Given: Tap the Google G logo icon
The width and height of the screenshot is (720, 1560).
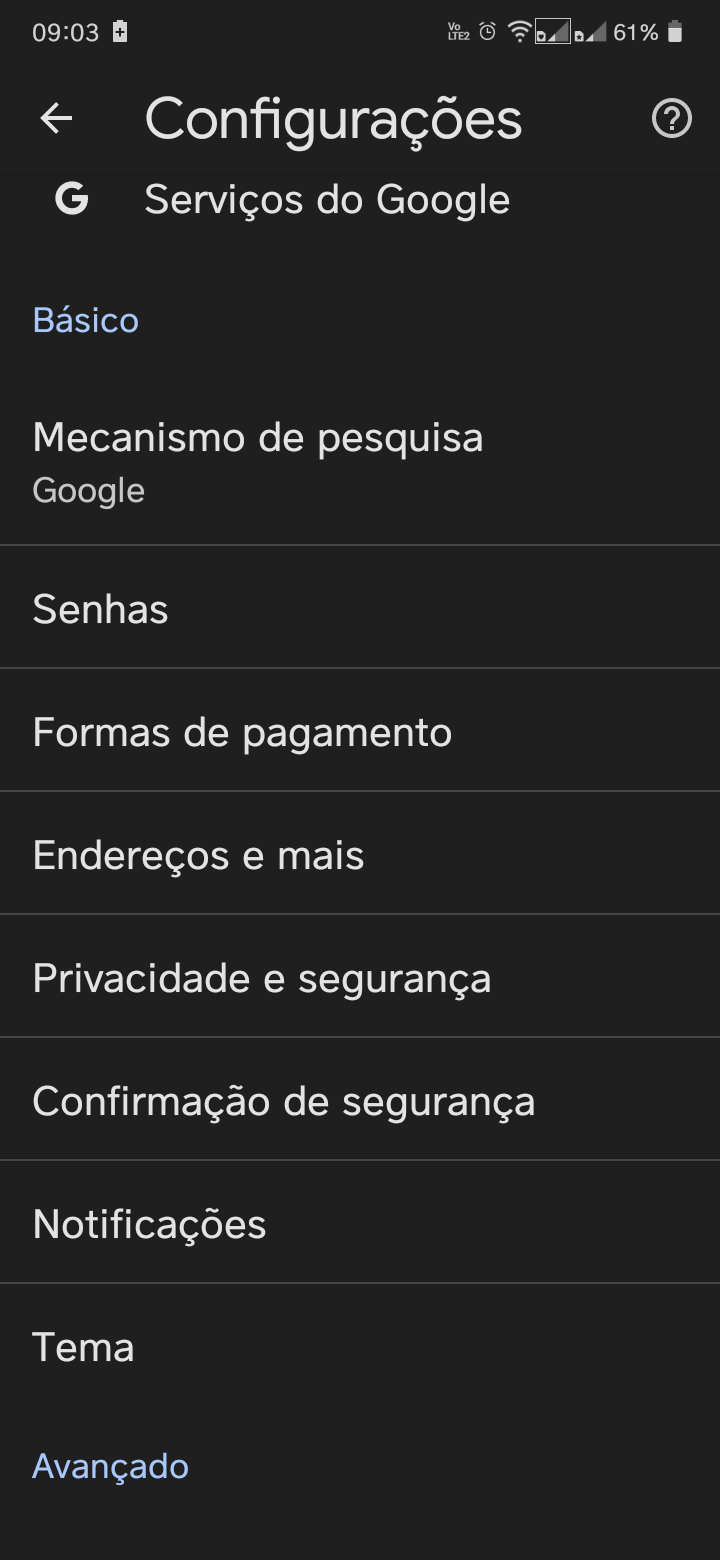Looking at the screenshot, I should coord(71,199).
